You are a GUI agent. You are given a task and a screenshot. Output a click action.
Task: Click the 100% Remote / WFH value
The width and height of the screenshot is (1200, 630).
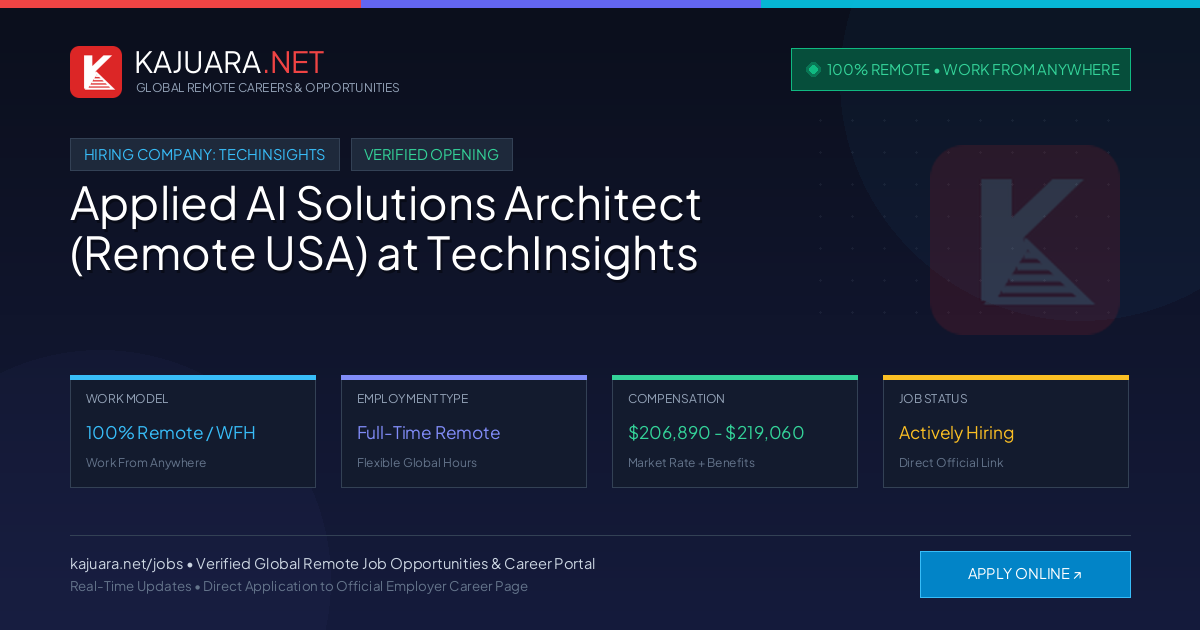[171, 433]
